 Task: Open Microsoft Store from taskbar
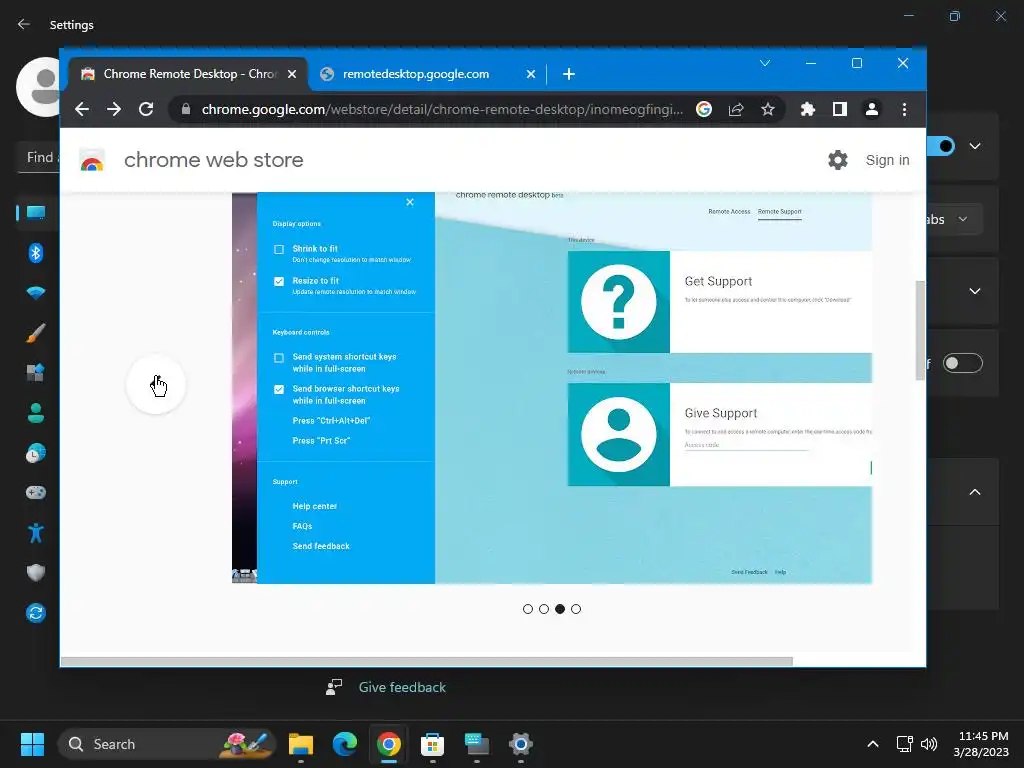432,744
